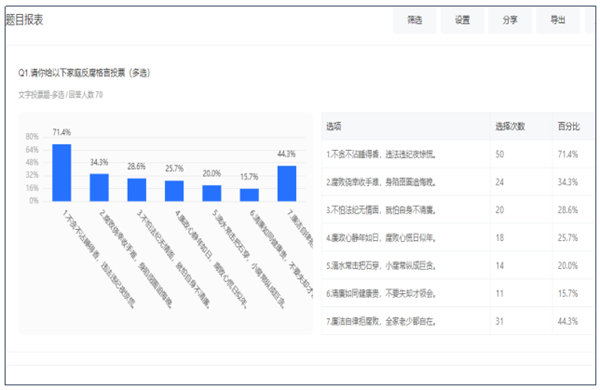This screenshot has width=600, height=390.
Task: Select the 20.0% bar in chart
Action: [x=212, y=193]
